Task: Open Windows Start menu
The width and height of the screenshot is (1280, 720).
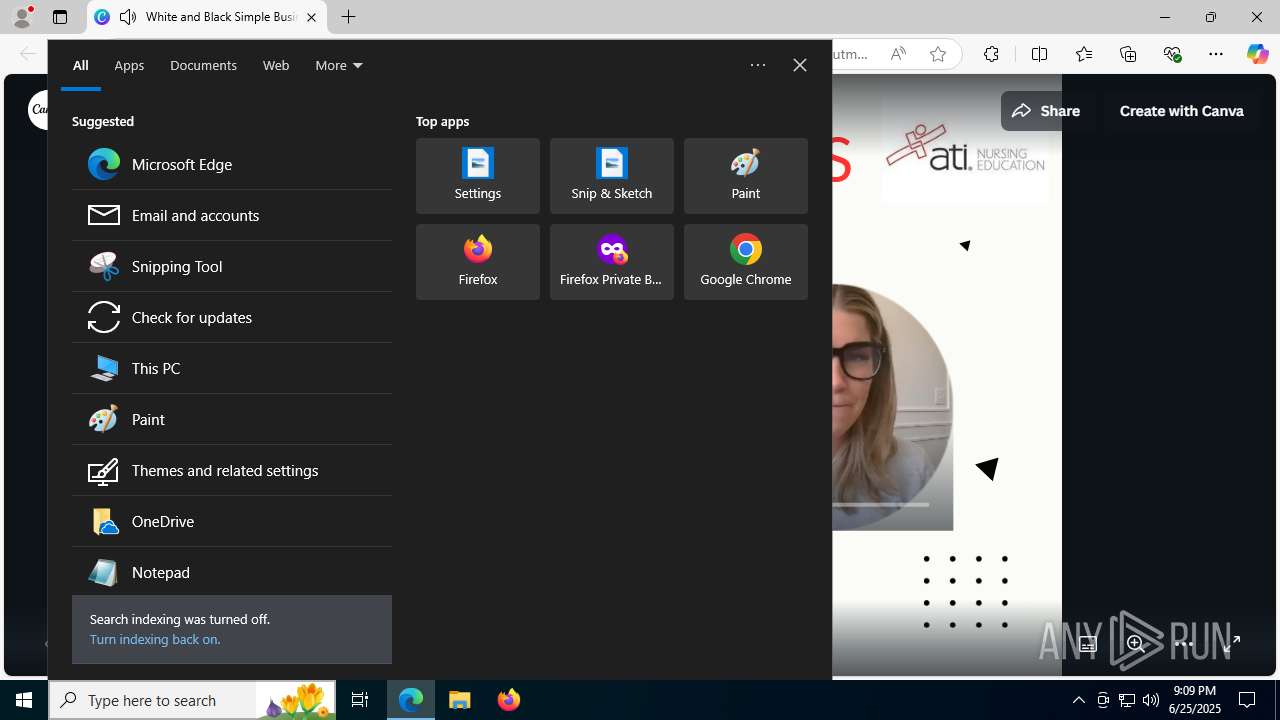Action: point(24,700)
